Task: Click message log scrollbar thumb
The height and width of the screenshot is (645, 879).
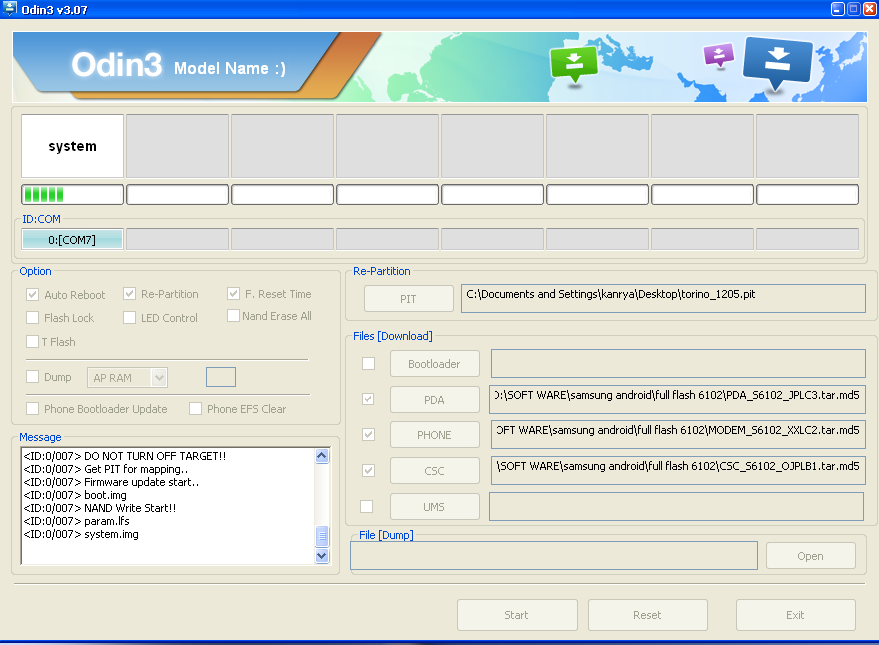Action: (x=322, y=536)
